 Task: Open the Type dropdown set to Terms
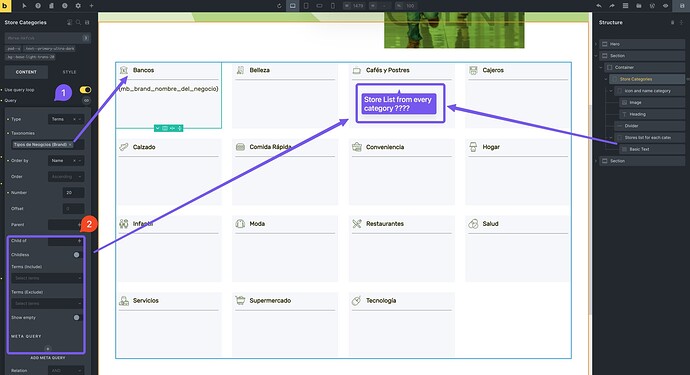pyautogui.click(x=66, y=119)
